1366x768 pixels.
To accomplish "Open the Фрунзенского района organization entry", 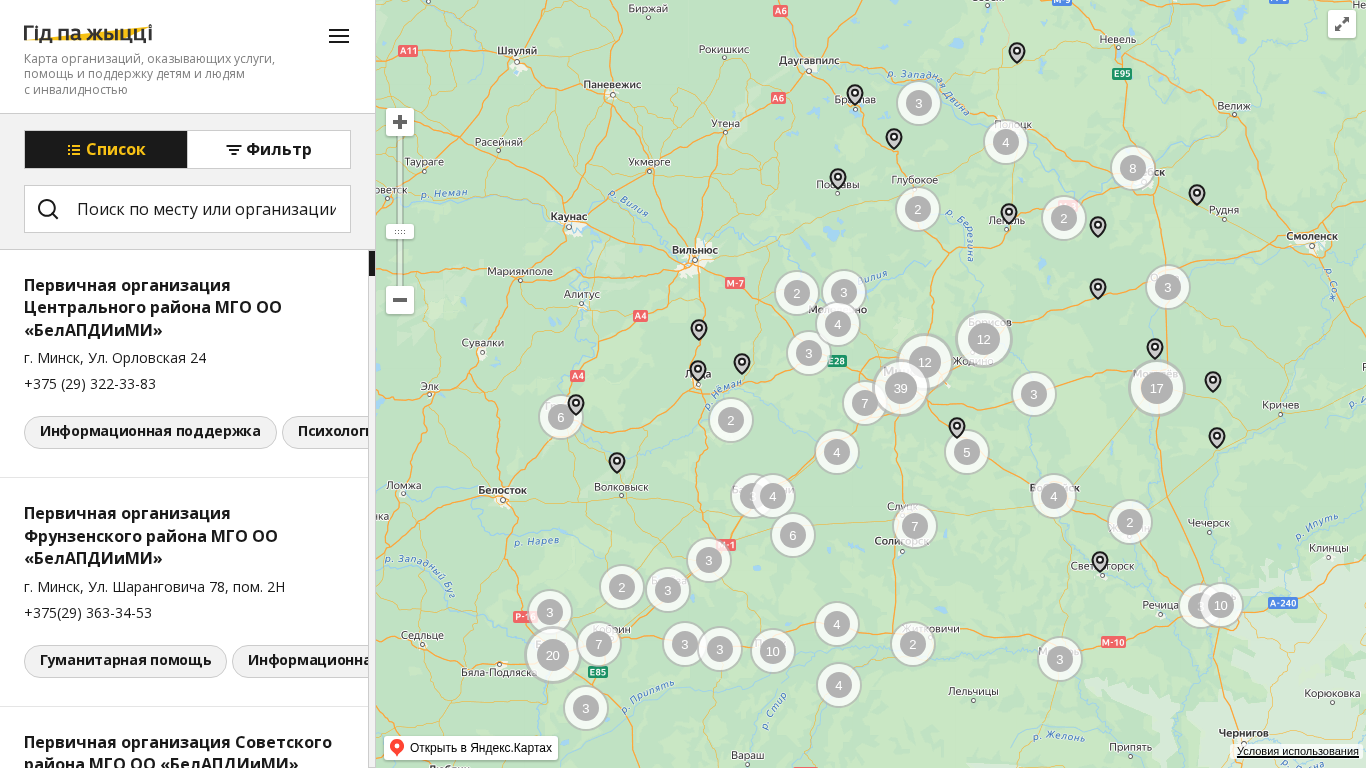I will (151, 536).
